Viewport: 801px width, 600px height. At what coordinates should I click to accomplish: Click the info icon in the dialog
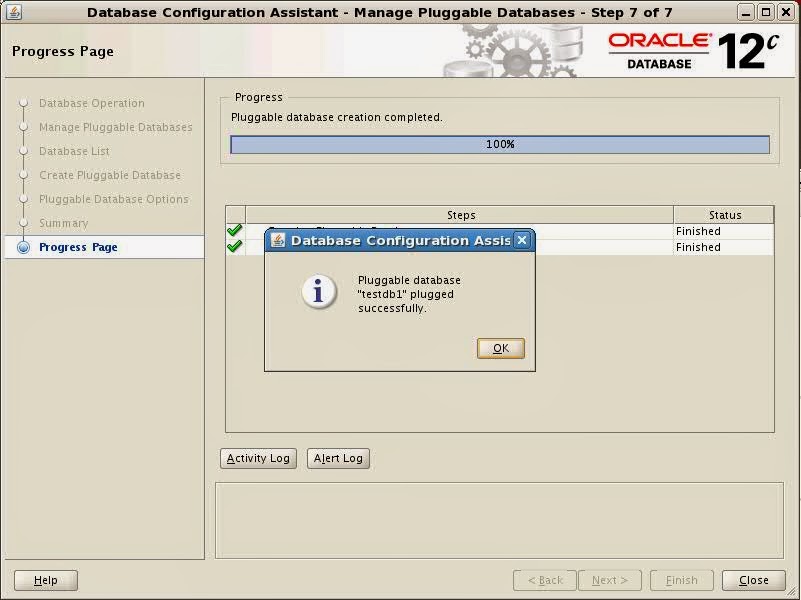319,292
